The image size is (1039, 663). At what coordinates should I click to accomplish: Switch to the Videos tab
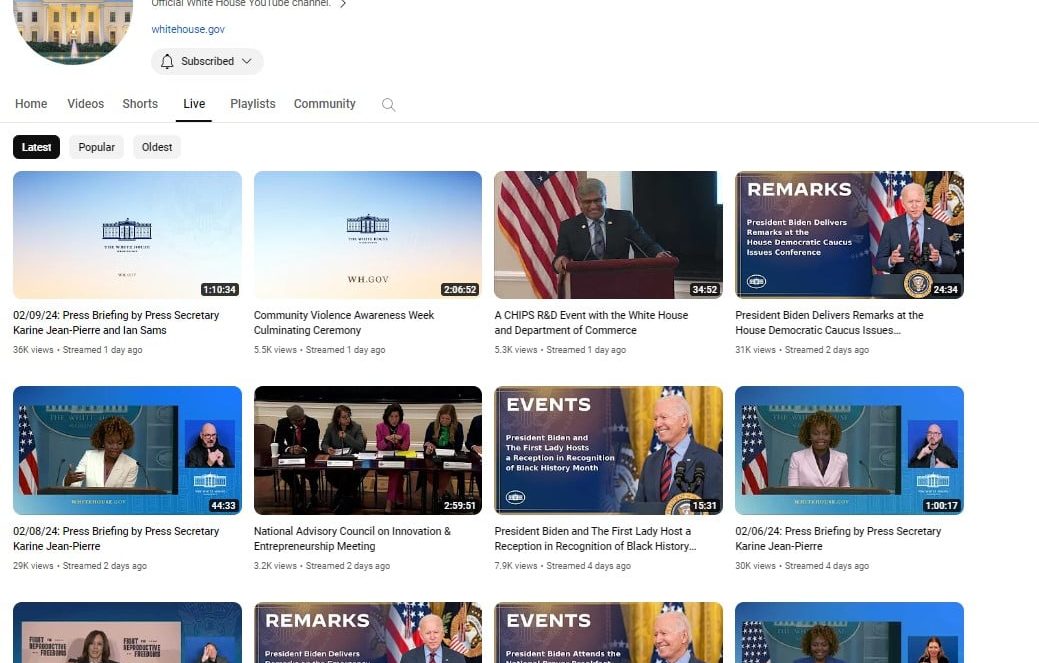[x=85, y=104]
